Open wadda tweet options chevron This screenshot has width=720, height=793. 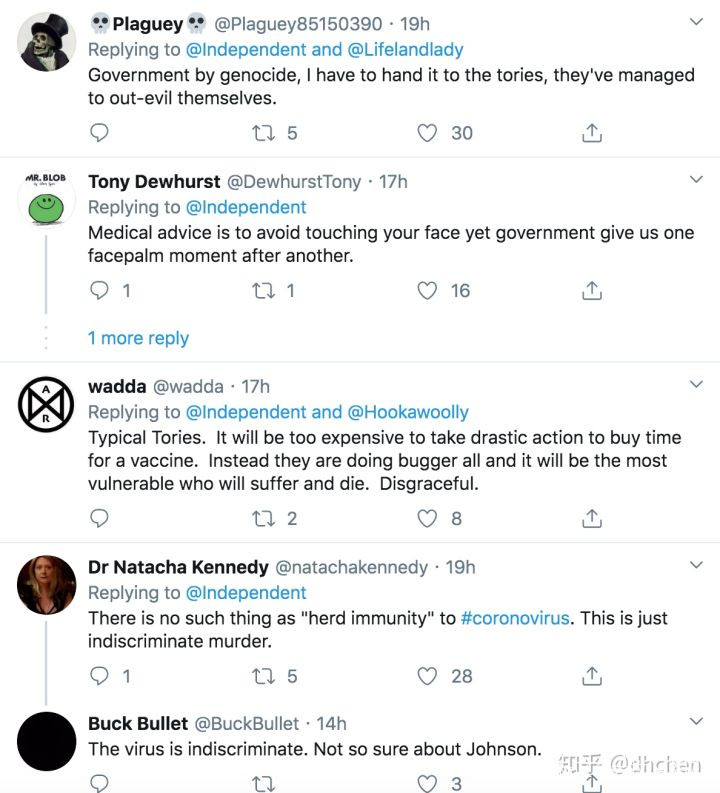697,385
